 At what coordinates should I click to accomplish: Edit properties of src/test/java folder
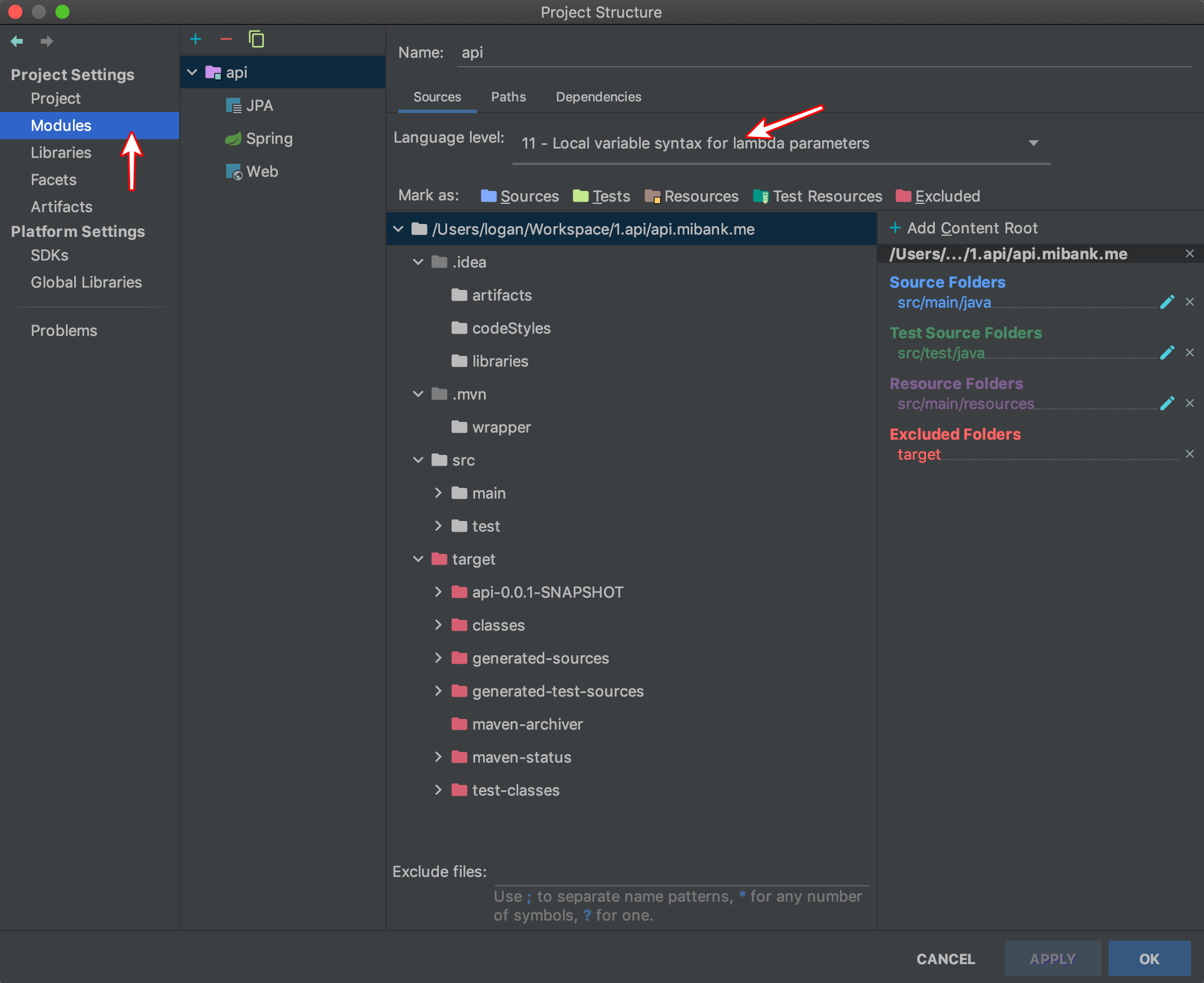(1167, 353)
